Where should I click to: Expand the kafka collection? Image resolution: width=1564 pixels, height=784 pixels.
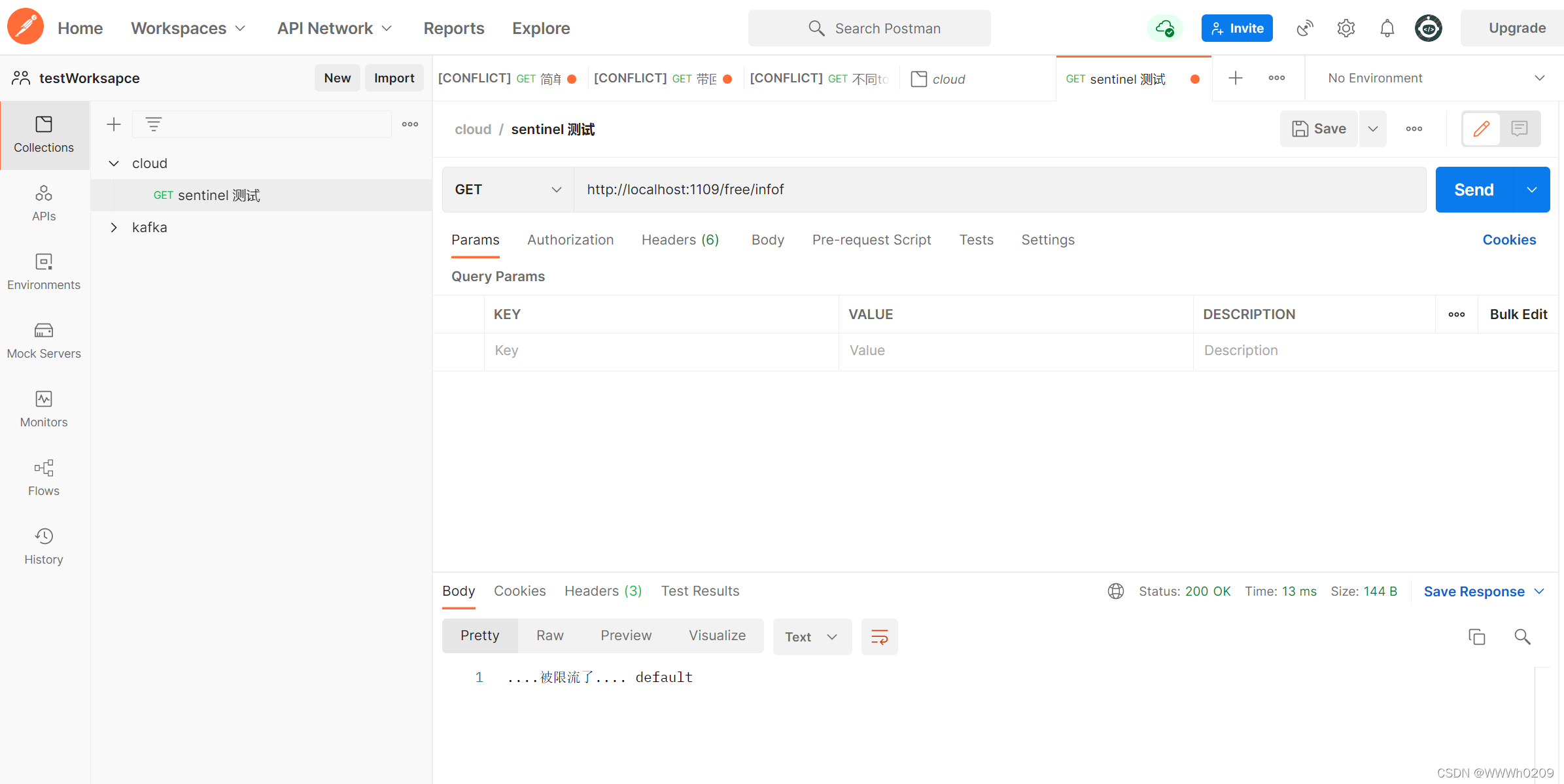[114, 228]
